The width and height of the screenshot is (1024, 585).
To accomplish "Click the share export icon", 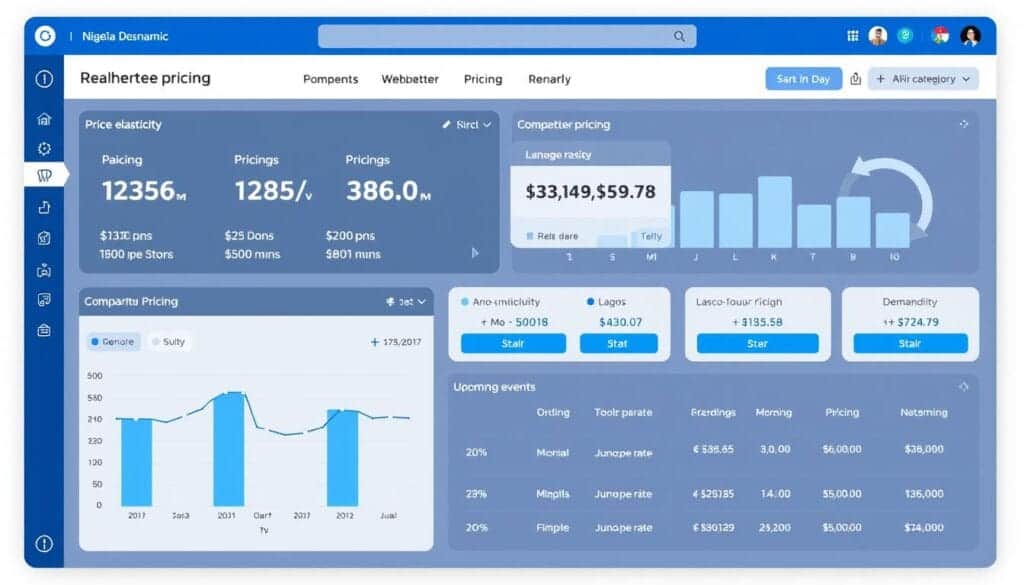I will coord(856,79).
